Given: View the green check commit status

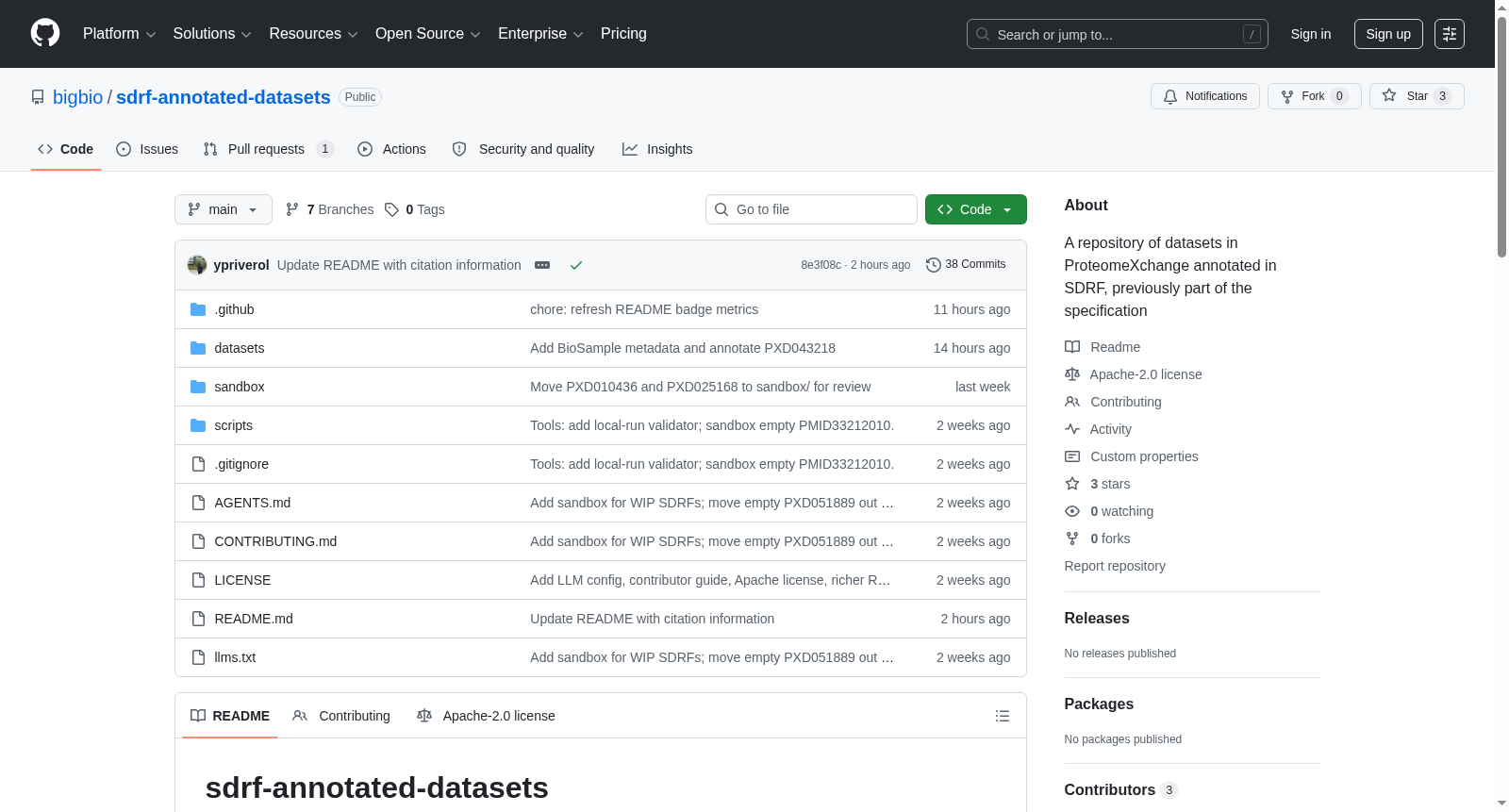Looking at the screenshot, I should [576, 265].
